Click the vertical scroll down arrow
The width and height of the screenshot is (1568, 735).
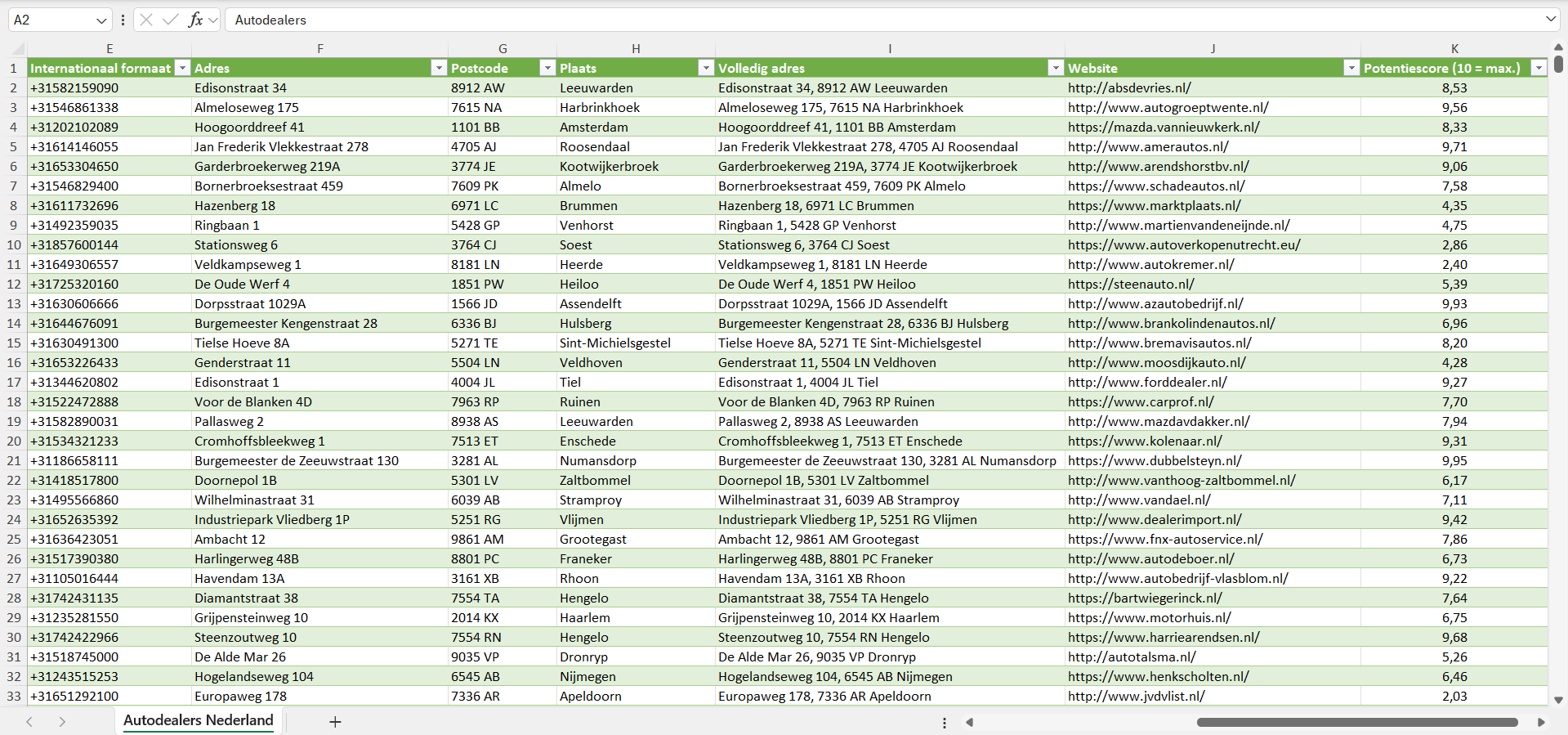[1558, 700]
